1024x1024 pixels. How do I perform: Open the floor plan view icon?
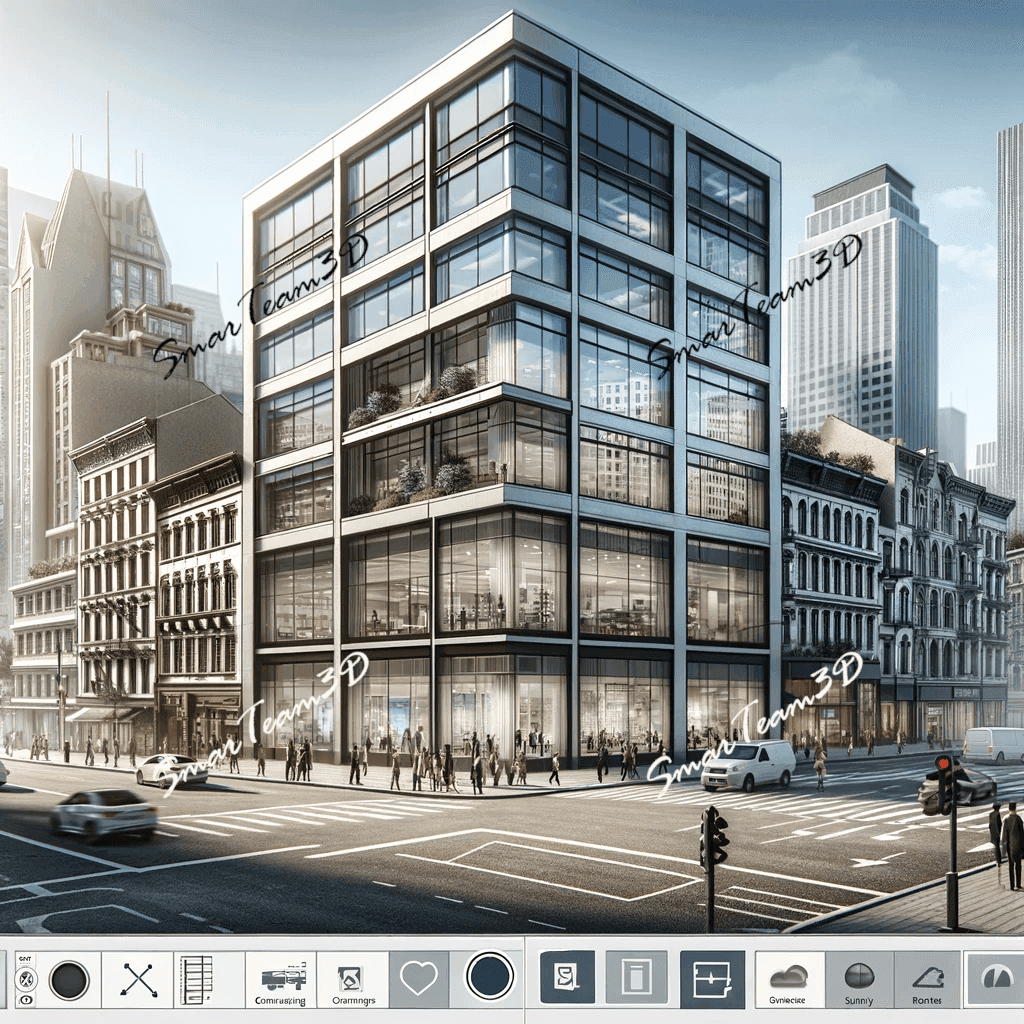(712, 978)
